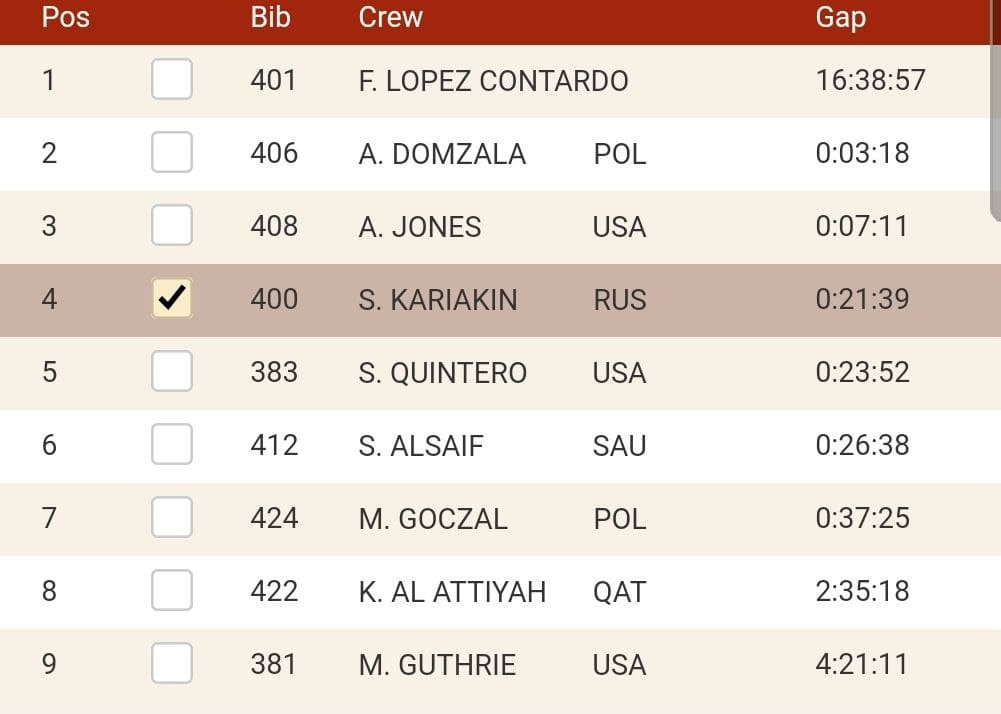
Task: Check the box for F. Lopez Contardo
Action: pos(172,79)
